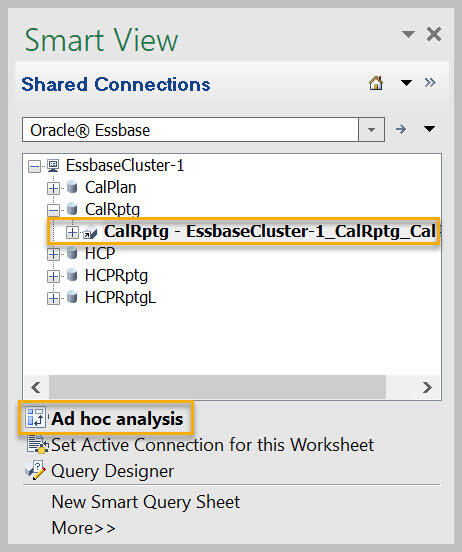
Task: Expand the CalRptg - EssbaseCluster-1_CalRptg_Cal cube node
Action: tap(72, 232)
